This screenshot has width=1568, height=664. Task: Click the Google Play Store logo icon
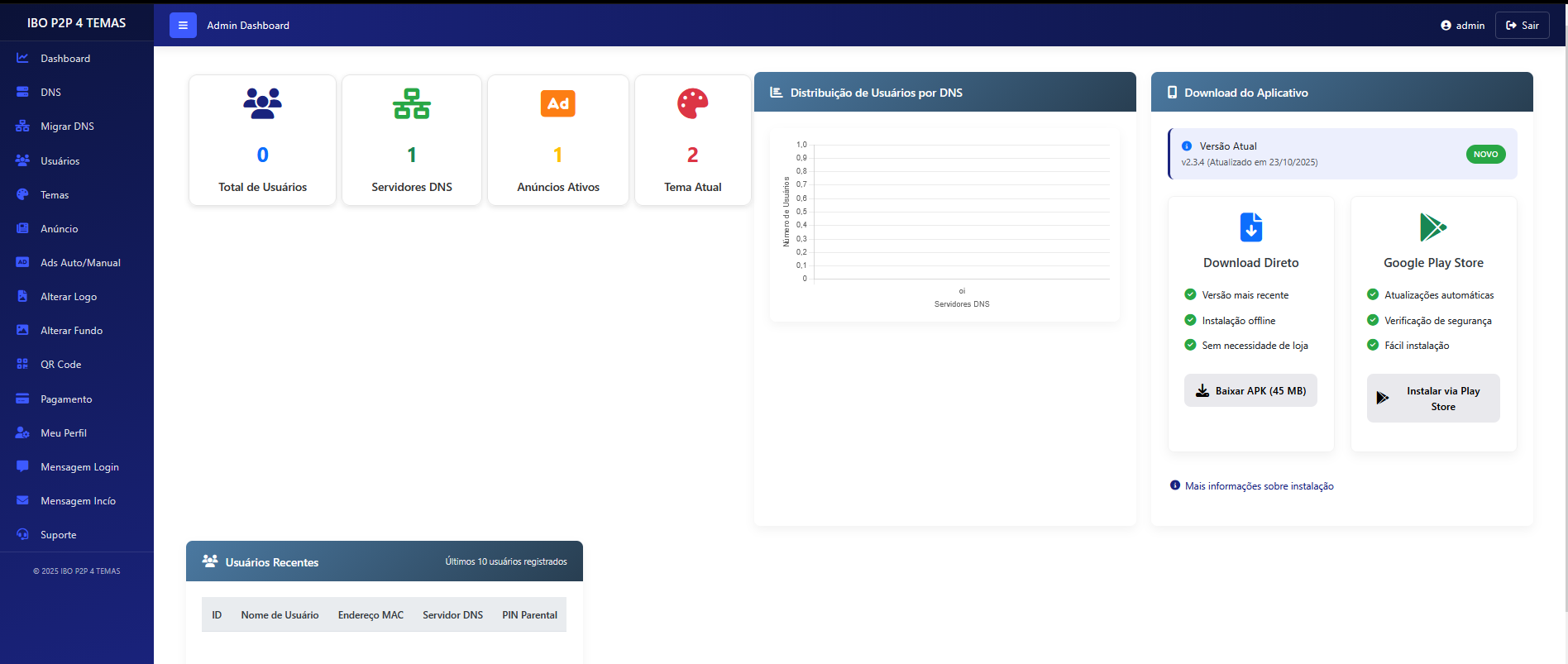[1432, 227]
